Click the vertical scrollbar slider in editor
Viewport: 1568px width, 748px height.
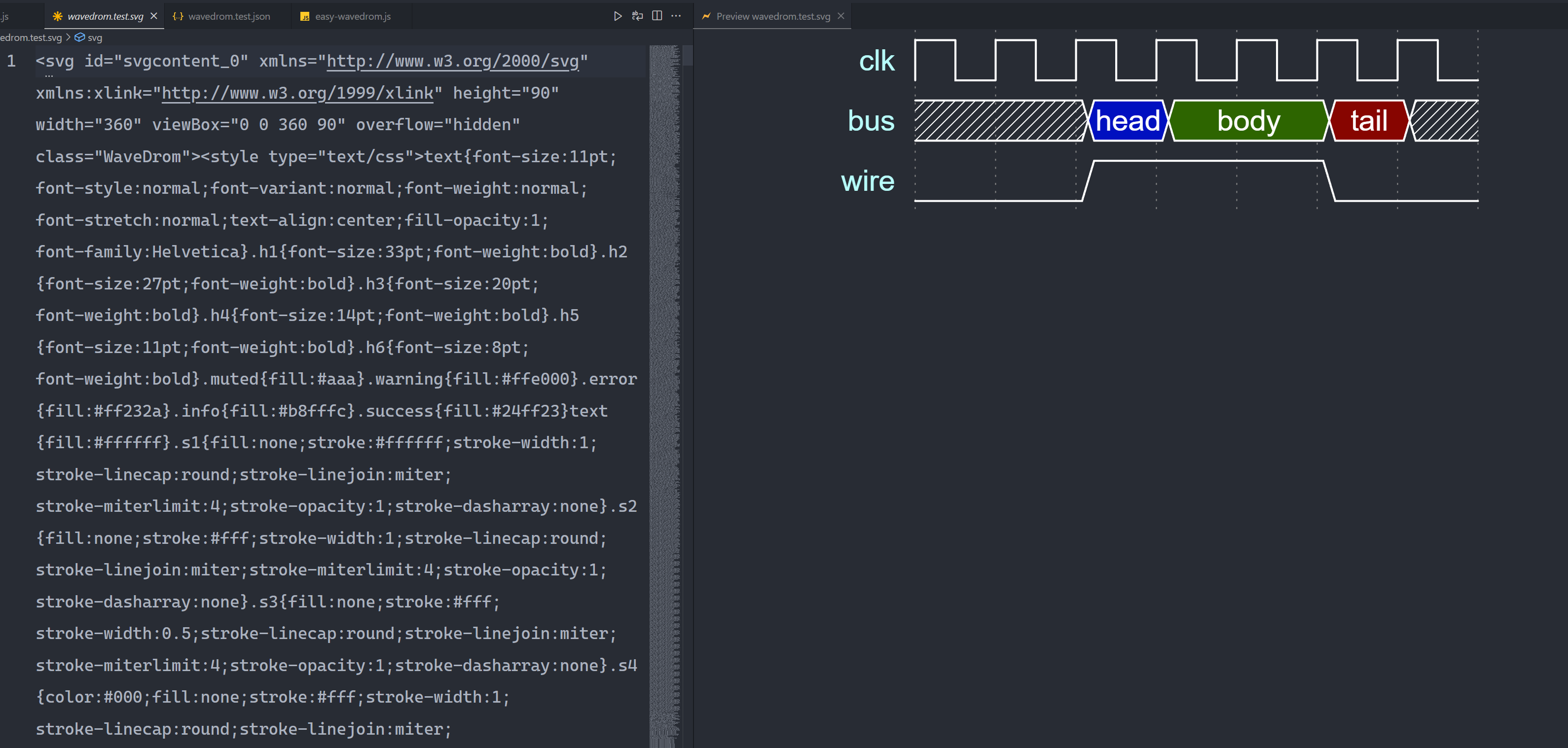coord(688,55)
